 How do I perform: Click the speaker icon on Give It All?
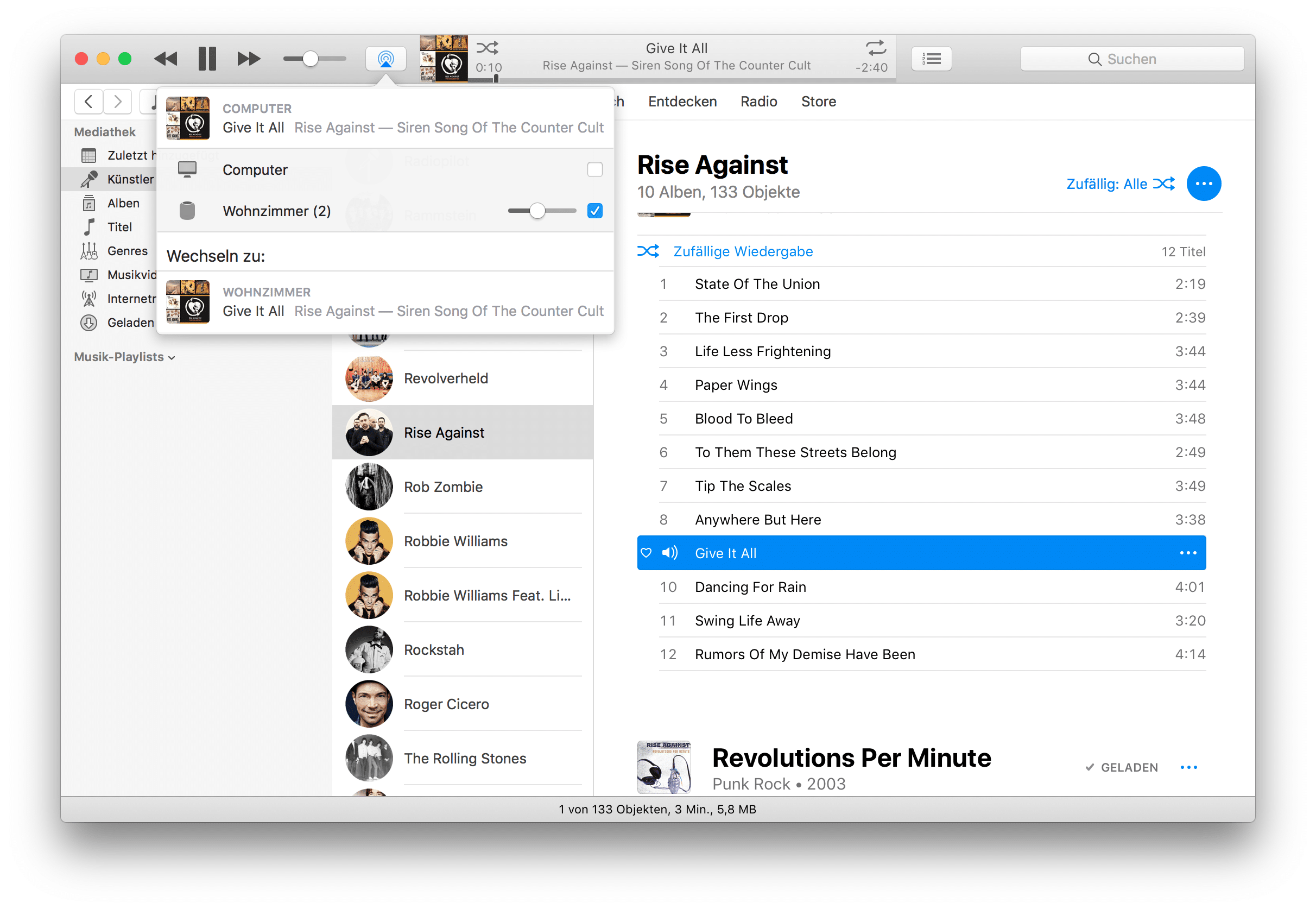pos(670,552)
